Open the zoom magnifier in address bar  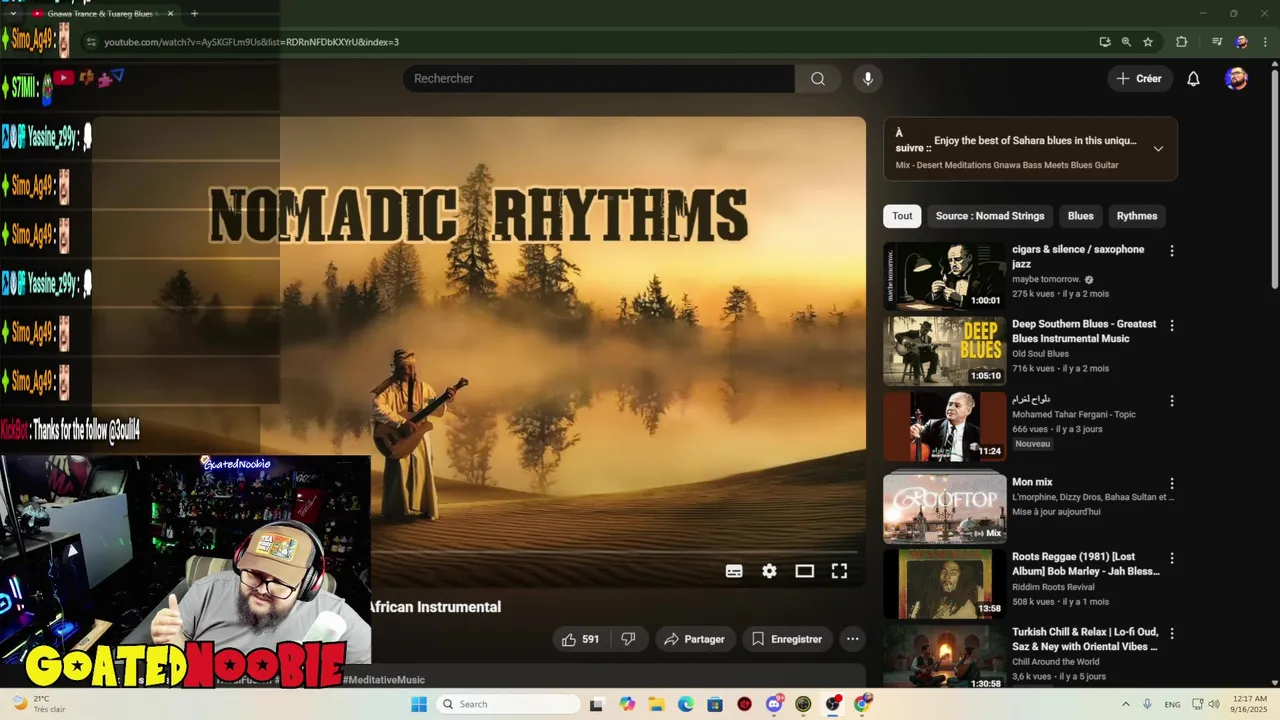coord(1126,42)
